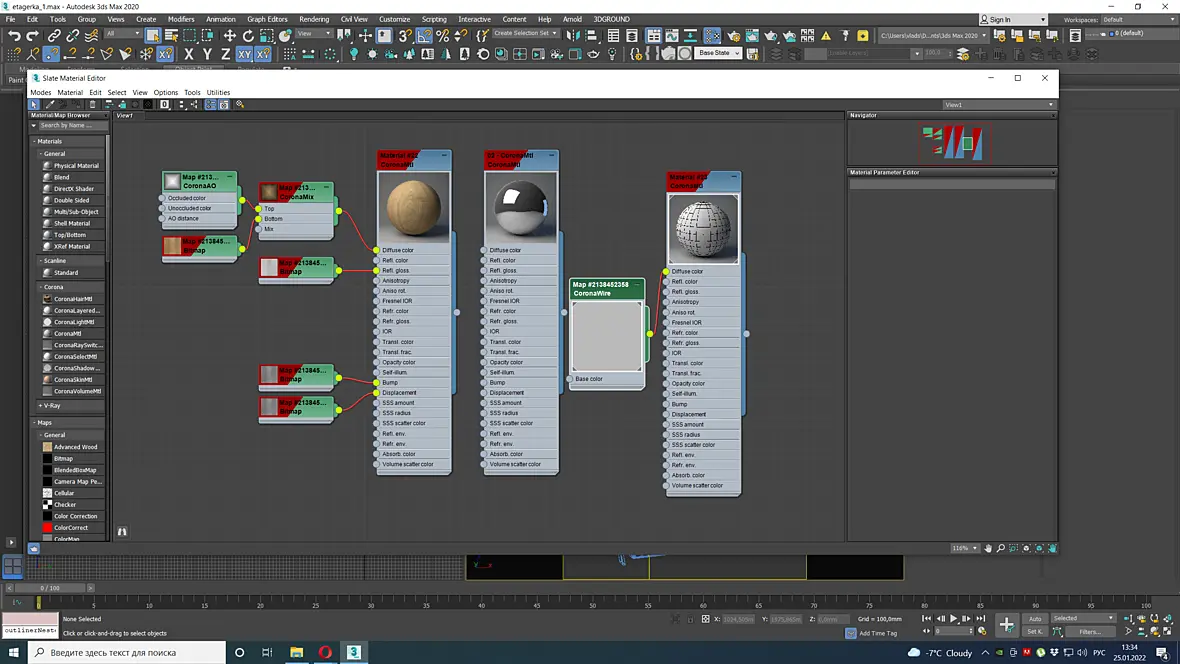Click the warning triangle icon in toolbar

point(826,35)
